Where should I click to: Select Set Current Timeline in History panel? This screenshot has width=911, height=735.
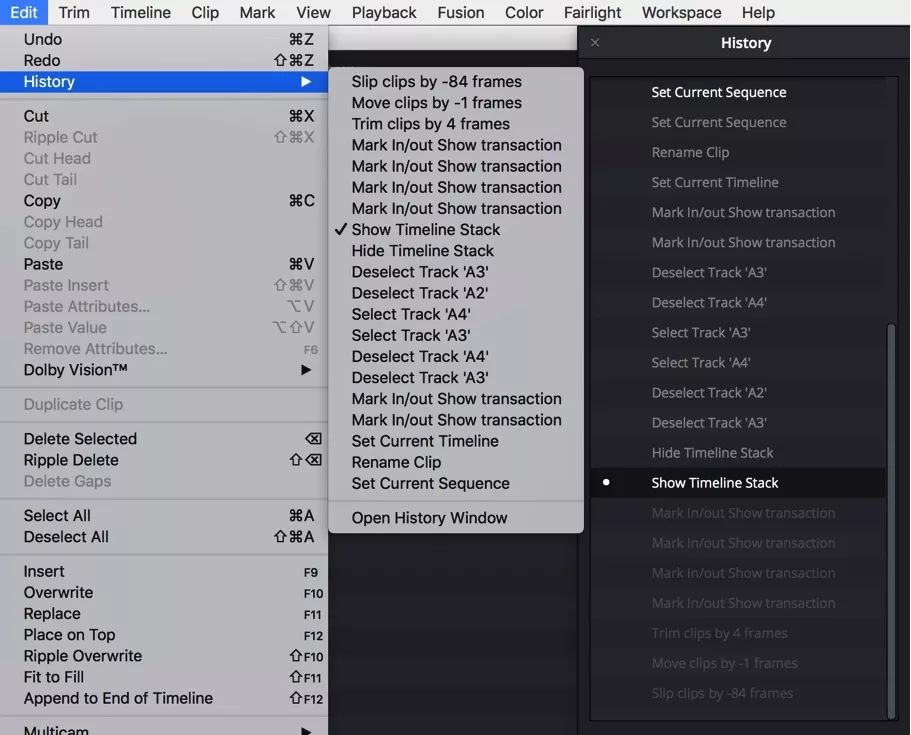coord(738,182)
